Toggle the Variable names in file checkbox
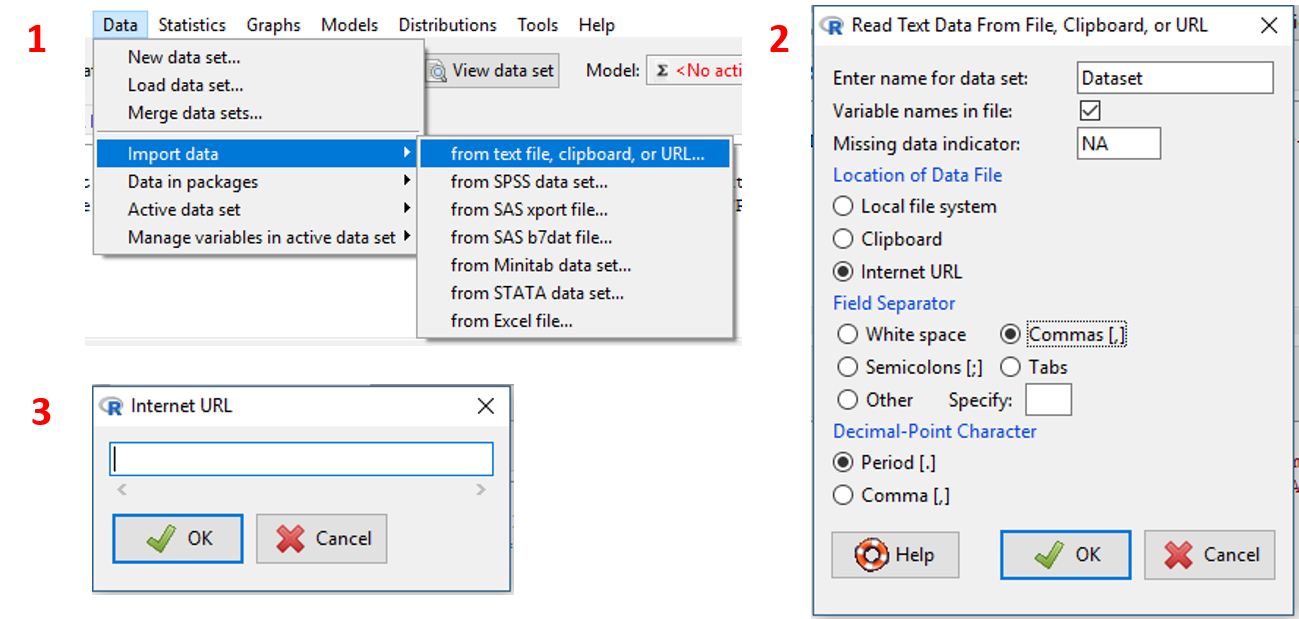This screenshot has height=619, width=1299. [1090, 111]
